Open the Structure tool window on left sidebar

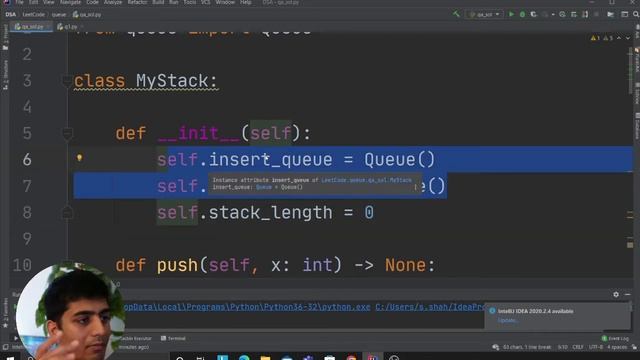coord(5,75)
